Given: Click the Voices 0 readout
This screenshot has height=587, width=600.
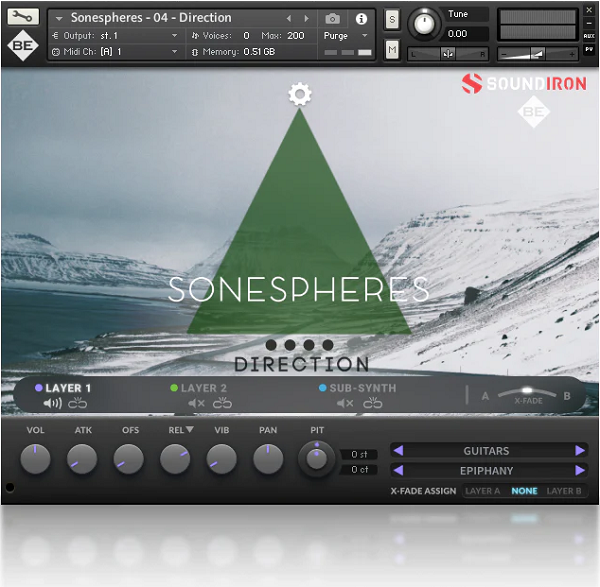Looking at the screenshot, I should tap(246, 36).
